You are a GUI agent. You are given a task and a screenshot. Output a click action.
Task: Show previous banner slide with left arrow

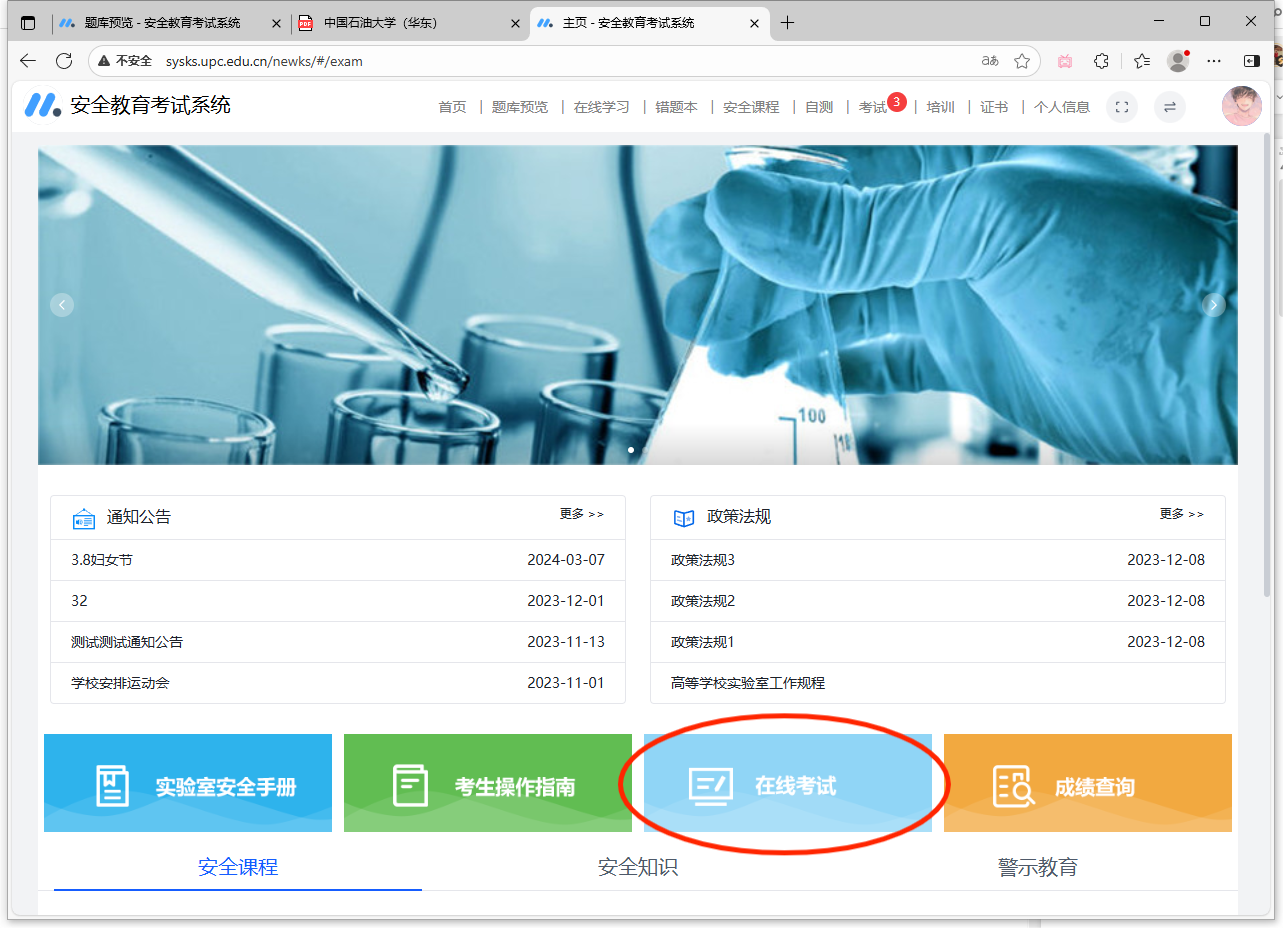(62, 305)
